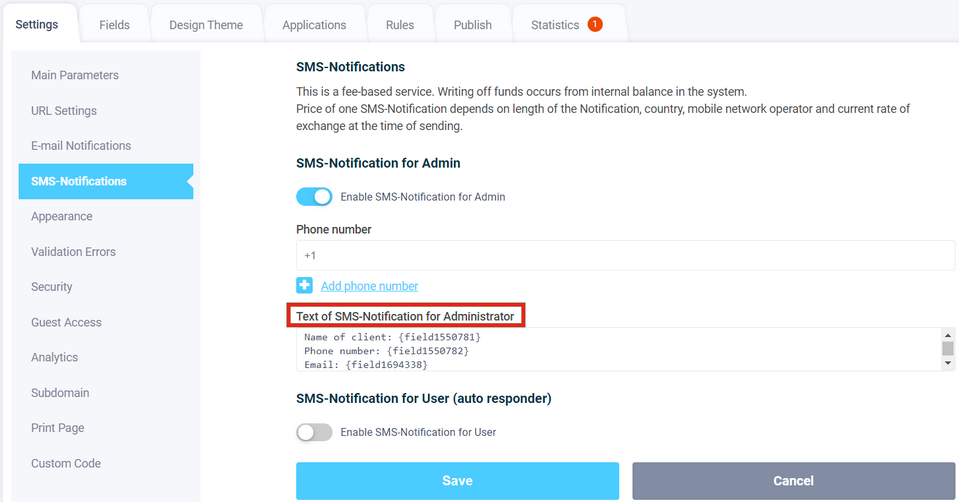This screenshot has height=502, width=959.
Task: Click into the Phone number input field
Action: point(625,256)
